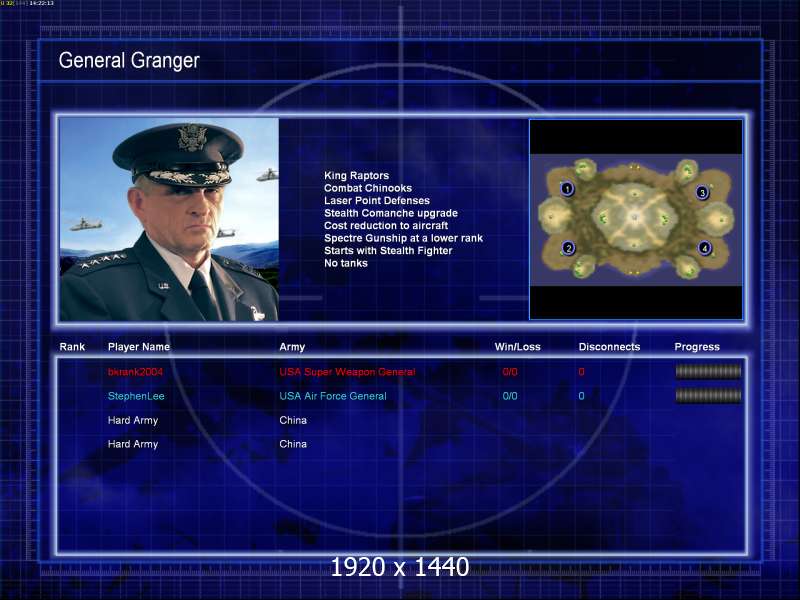Click the Army column header

pyautogui.click(x=292, y=347)
